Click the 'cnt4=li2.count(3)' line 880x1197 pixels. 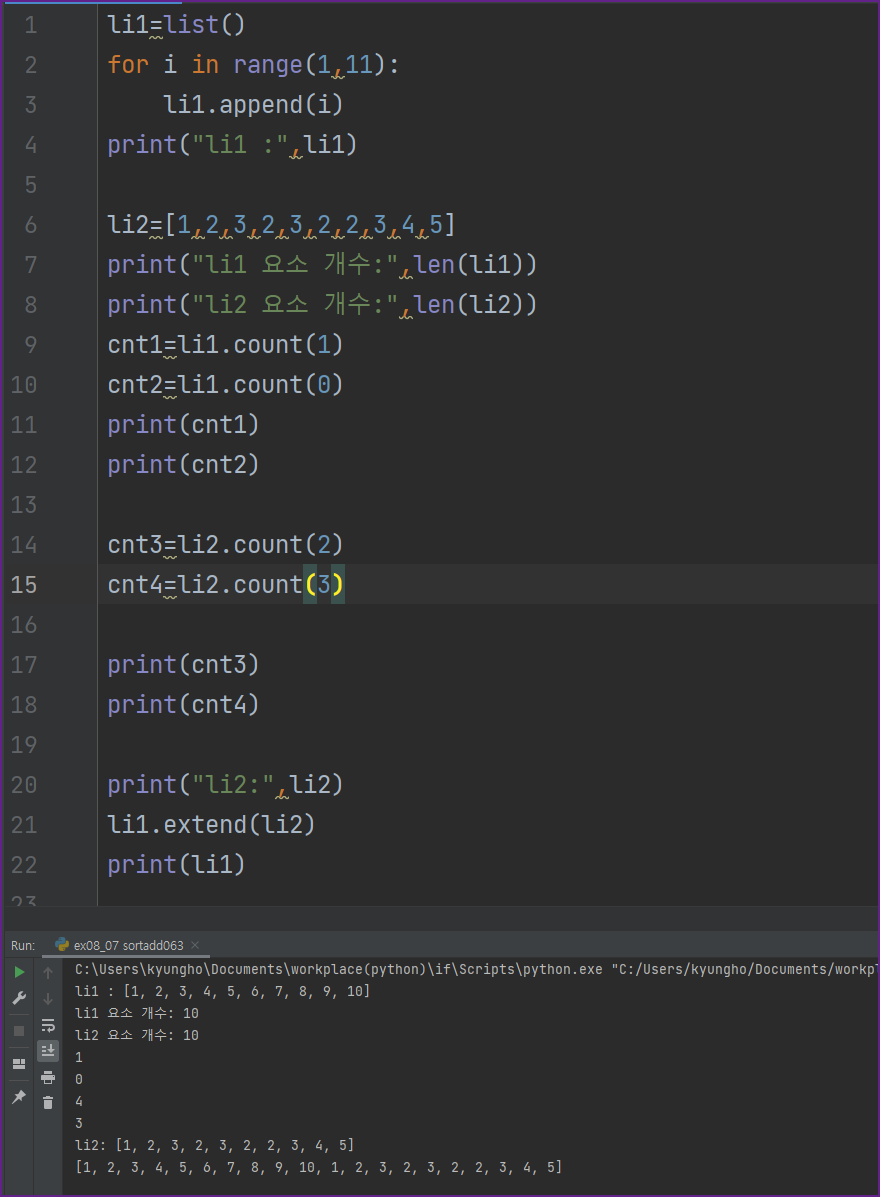click(225, 585)
